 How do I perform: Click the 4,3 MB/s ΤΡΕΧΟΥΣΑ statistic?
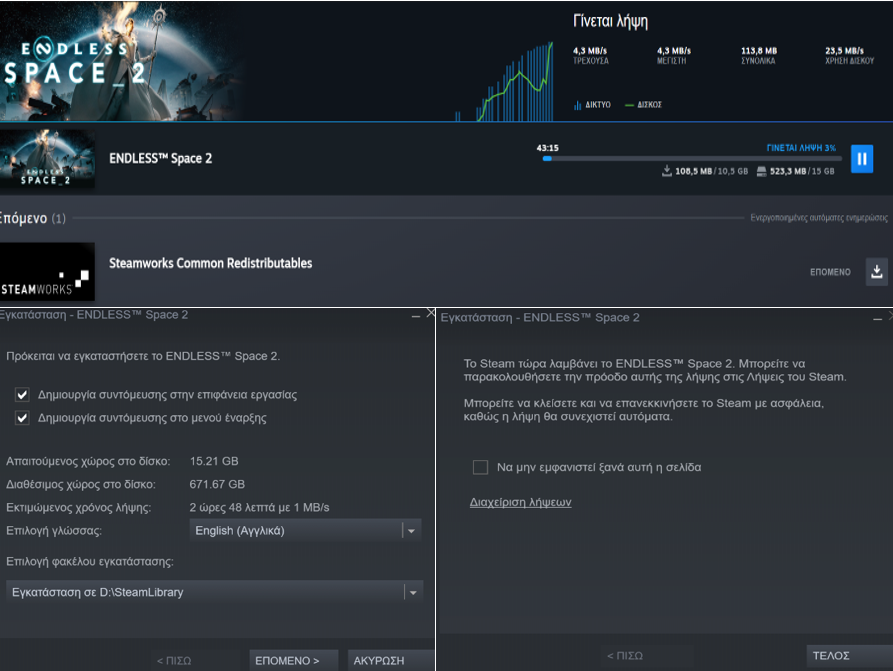pos(591,55)
